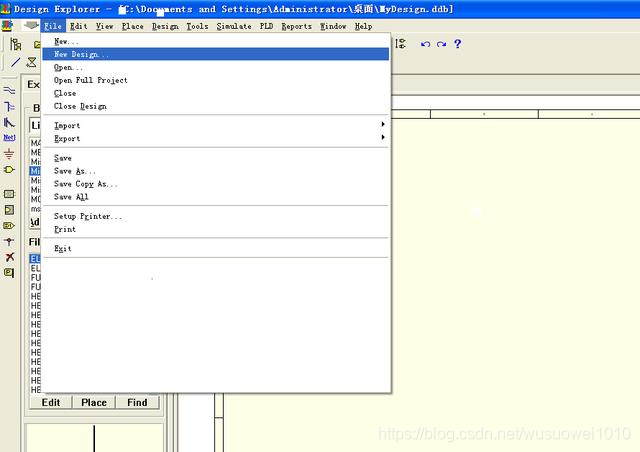Viewport: 640px width, 452px height.
Task: Select the Place Wire tool icon
Action: click(9, 90)
